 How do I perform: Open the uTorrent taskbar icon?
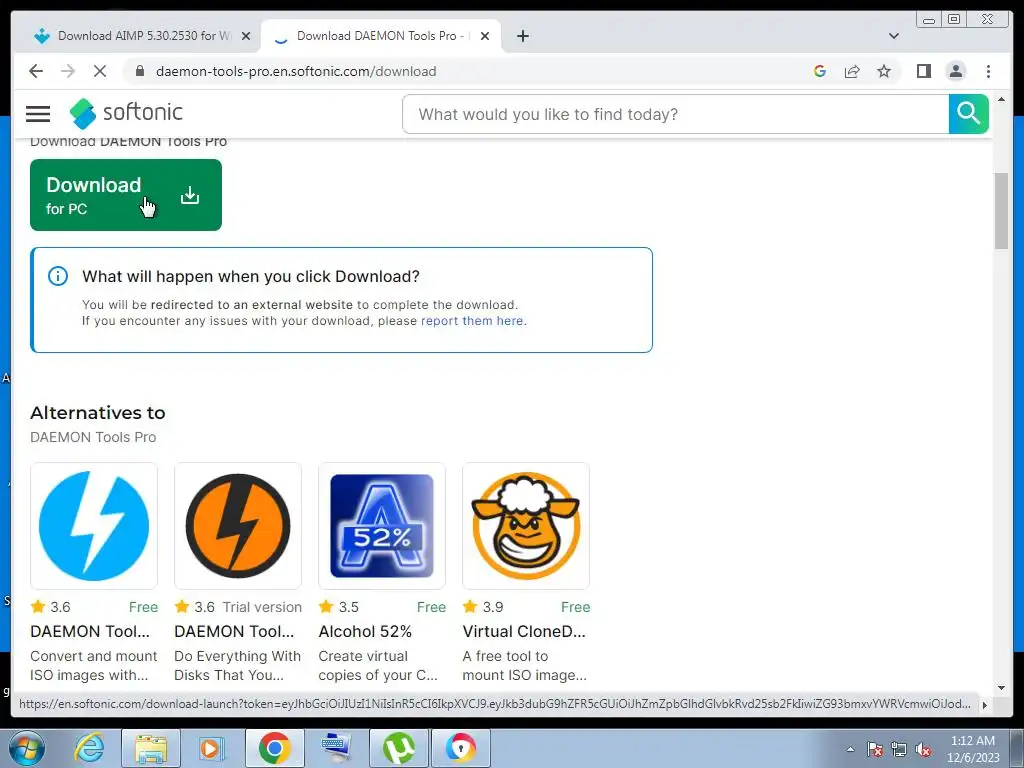(x=398, y=748)
